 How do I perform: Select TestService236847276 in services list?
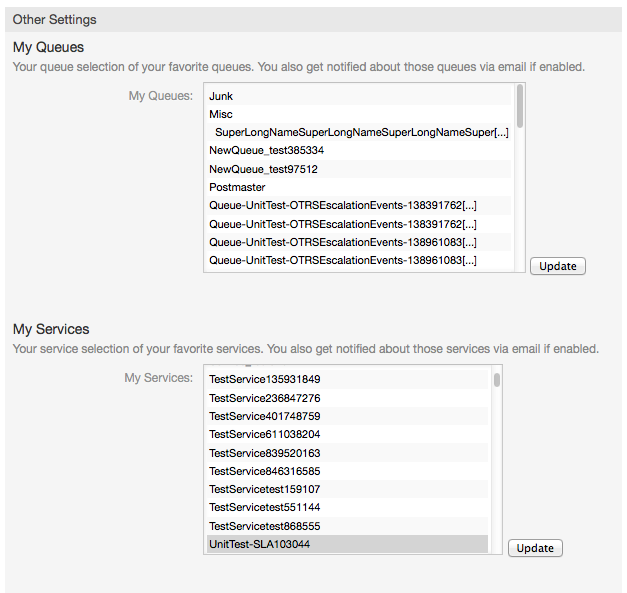(264, 398)
